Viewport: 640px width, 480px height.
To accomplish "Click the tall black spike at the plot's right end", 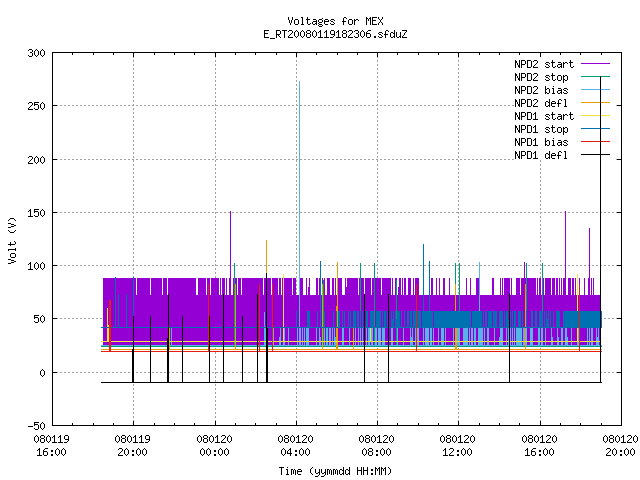I will point(600,229).
